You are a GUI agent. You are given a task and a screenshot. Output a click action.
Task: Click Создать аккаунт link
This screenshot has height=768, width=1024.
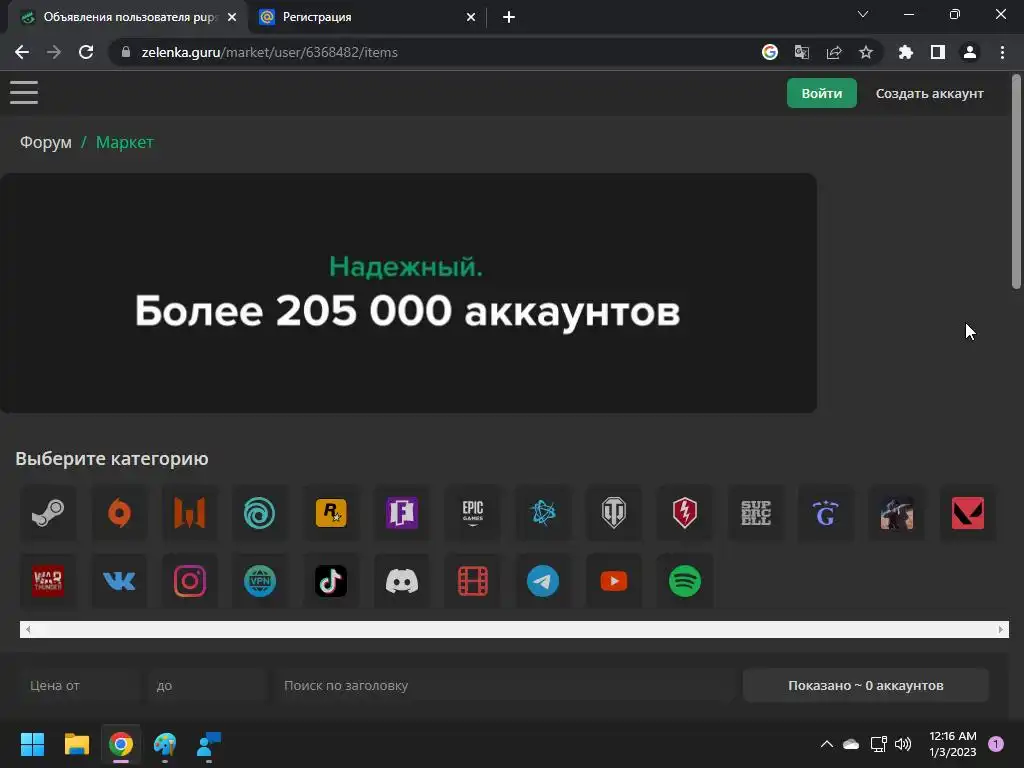[929, 93]
